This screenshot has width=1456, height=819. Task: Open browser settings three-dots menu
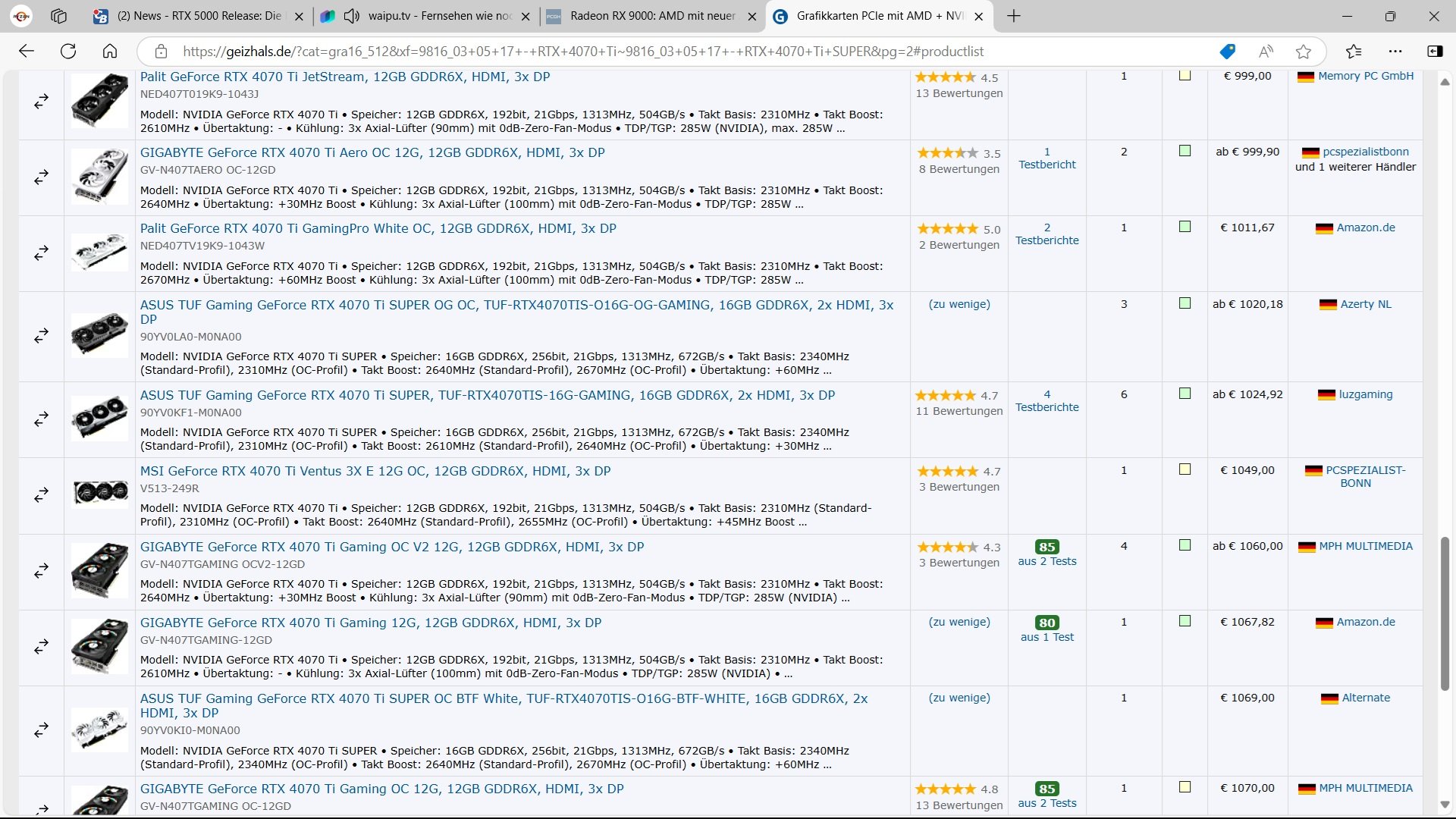click(1395, 52)
